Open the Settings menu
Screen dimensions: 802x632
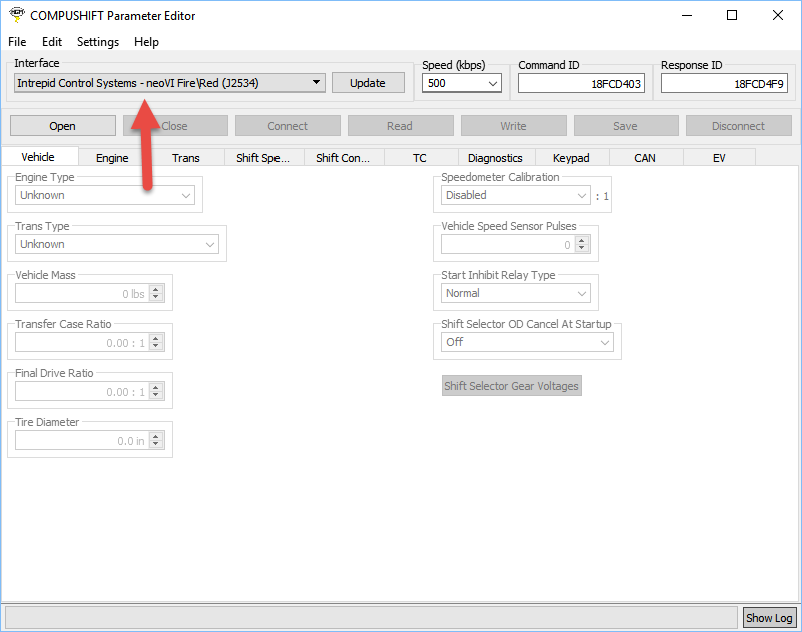tap(98, 42)
